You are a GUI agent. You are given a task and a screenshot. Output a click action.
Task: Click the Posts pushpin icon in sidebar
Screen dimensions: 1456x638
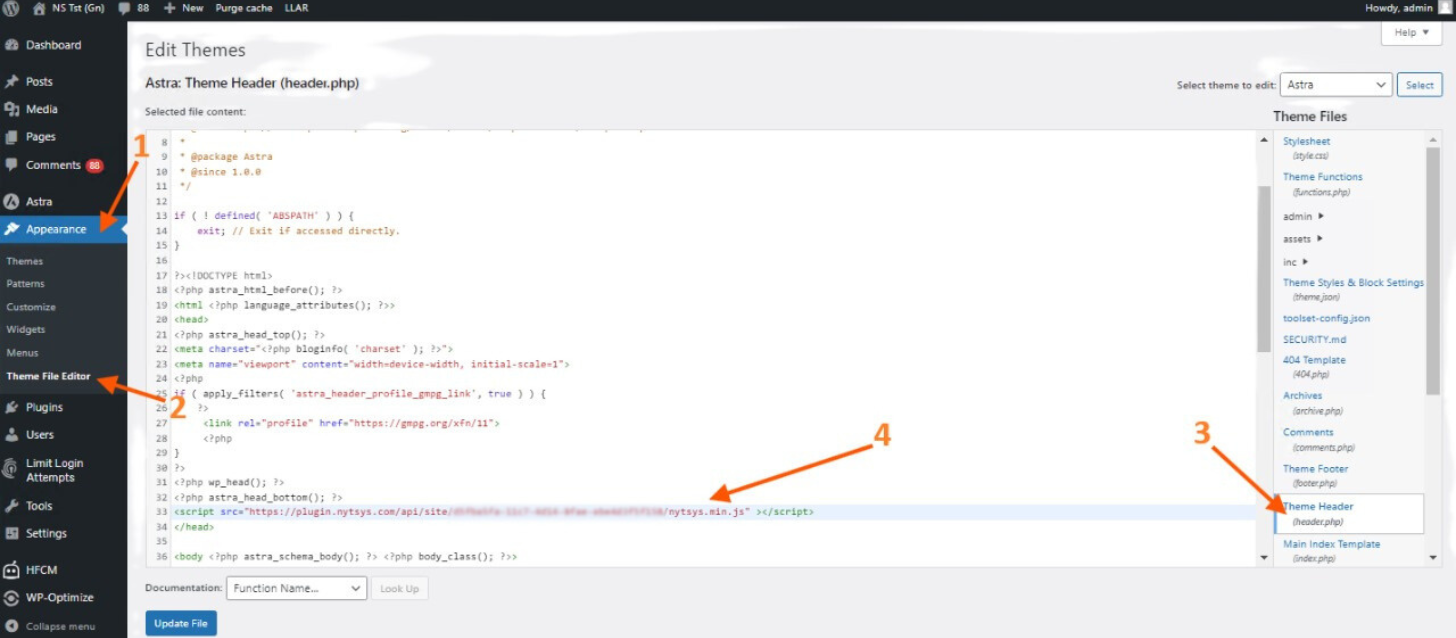tap(12, 82)
